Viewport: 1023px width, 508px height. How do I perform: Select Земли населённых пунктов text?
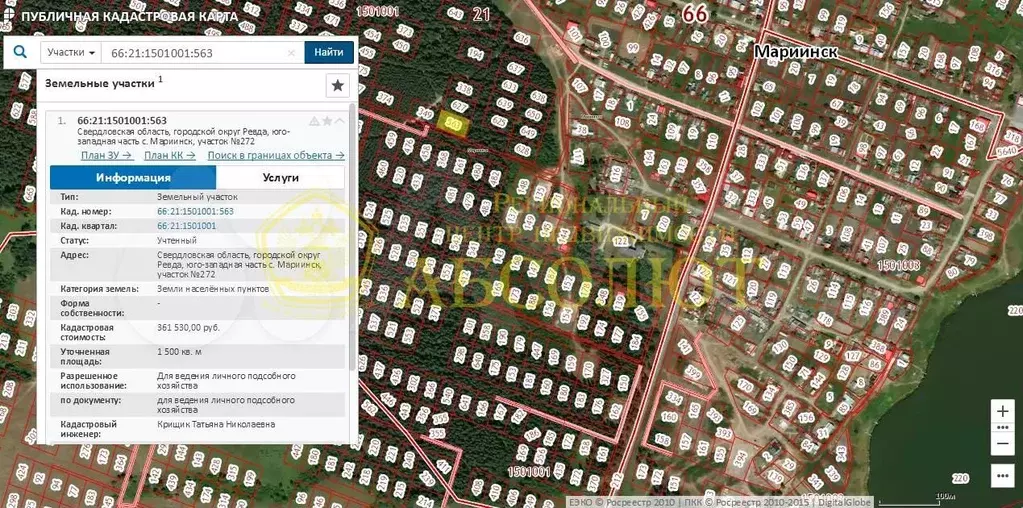point(213,288)
